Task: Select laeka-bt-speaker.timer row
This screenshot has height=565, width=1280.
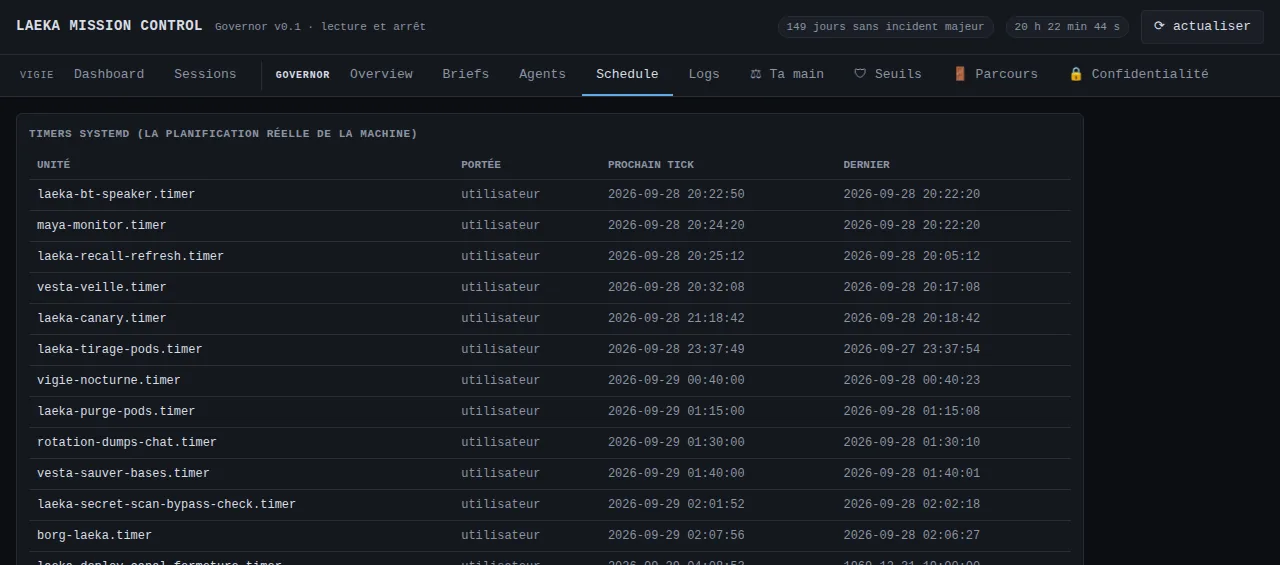Action: (550, 195)
